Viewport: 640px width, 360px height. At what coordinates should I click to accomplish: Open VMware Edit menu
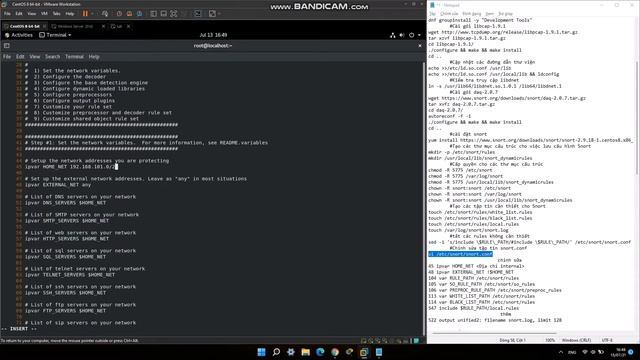point(19,13)
